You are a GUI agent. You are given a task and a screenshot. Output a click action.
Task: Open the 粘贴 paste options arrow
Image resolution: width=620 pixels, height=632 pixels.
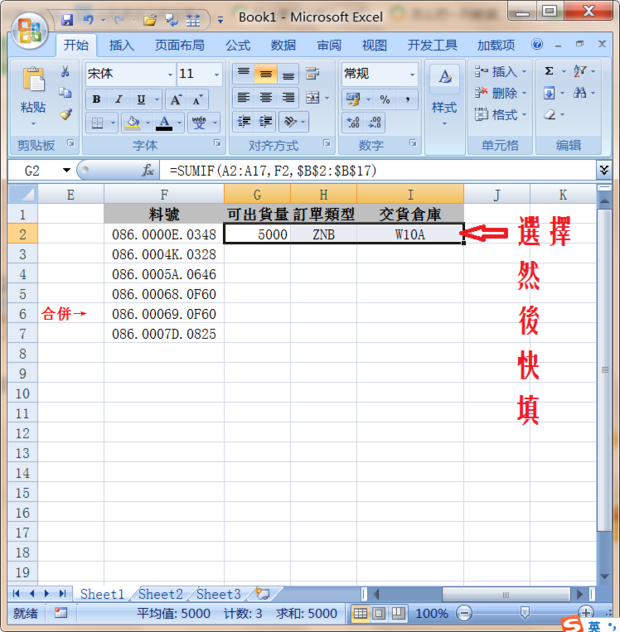(33, 123)
